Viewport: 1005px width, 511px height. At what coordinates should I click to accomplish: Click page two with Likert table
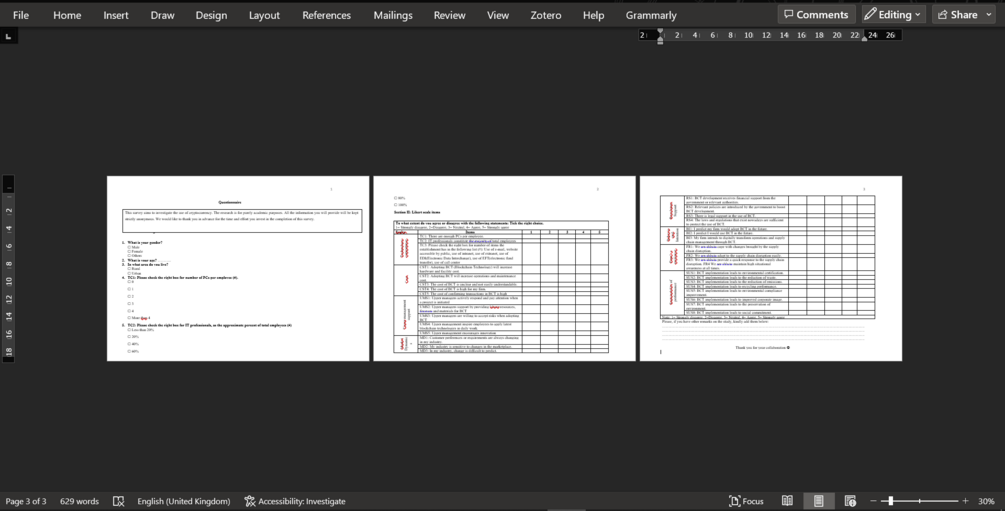click(504, 269)
